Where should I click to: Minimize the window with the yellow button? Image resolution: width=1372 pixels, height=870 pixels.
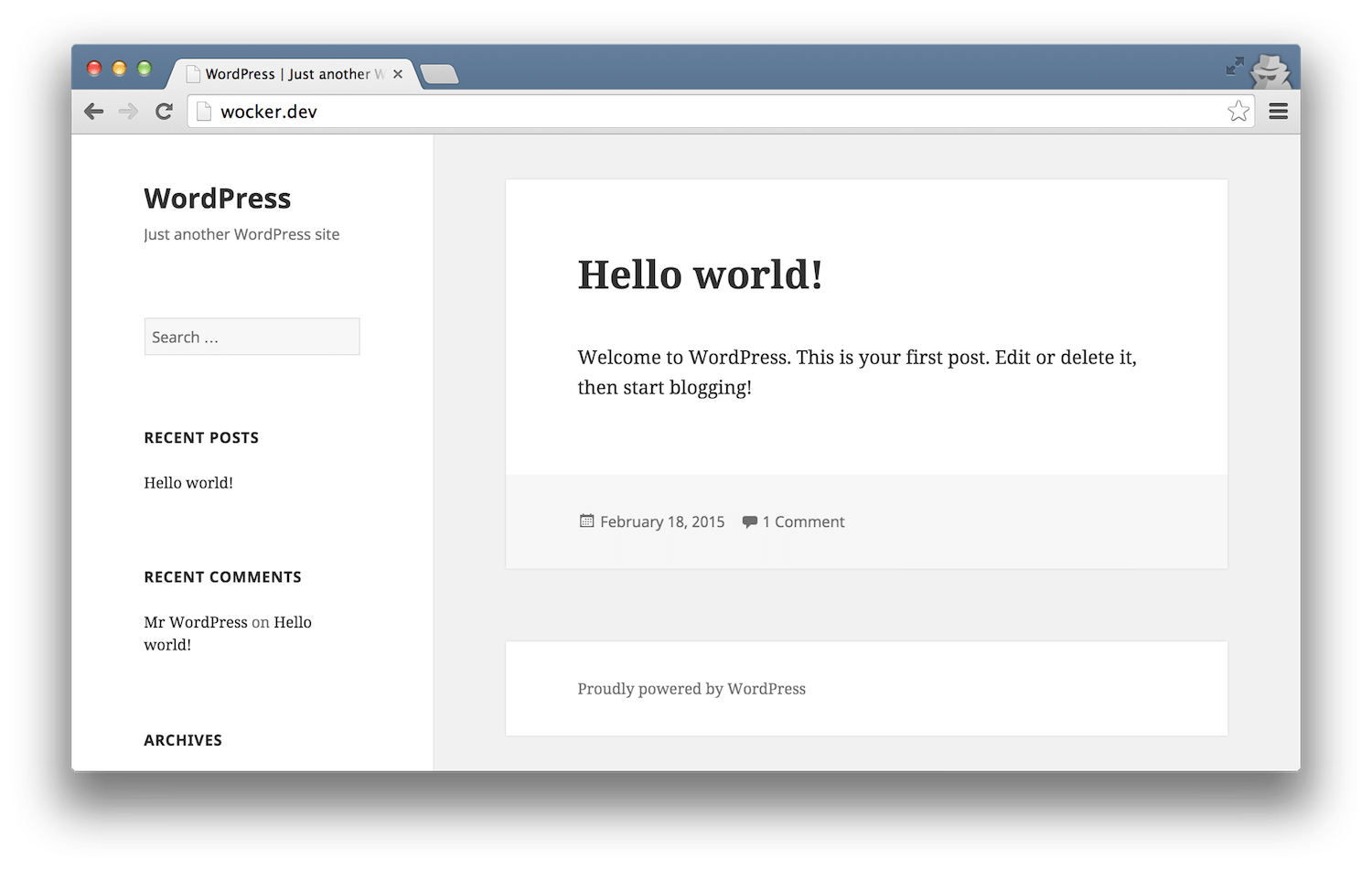(x=119, y=69)
